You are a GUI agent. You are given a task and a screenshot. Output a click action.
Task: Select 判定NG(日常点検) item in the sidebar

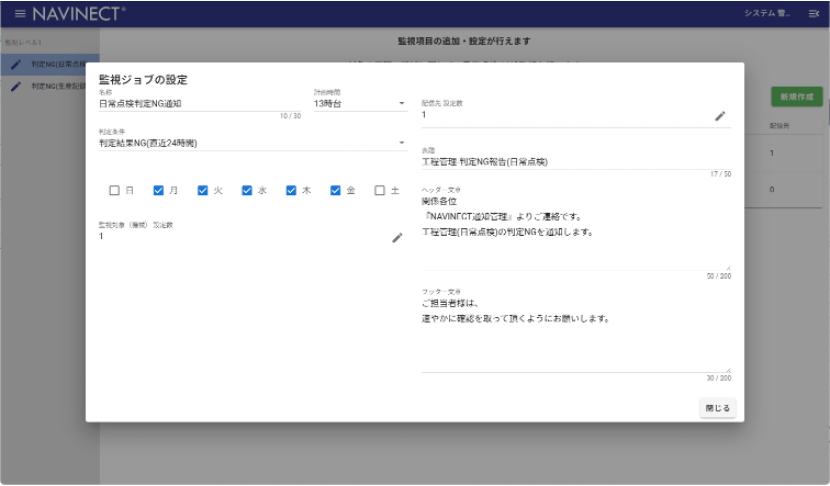tap(50, 65)
